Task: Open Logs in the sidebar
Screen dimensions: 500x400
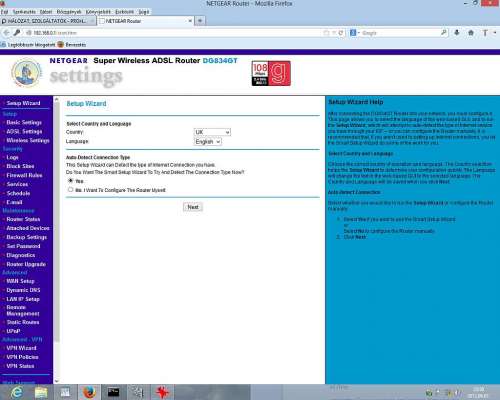Action: point(12,157)
